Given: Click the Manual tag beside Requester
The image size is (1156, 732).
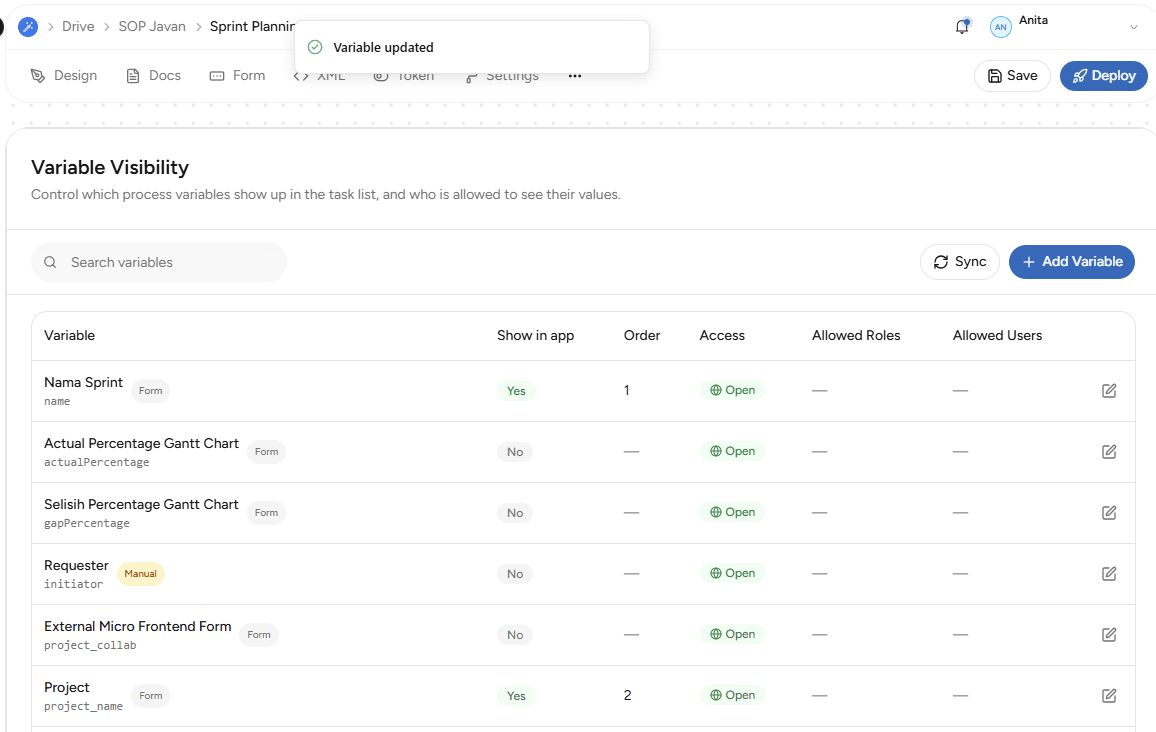Looking at the screenshot, I should [140, 574].
